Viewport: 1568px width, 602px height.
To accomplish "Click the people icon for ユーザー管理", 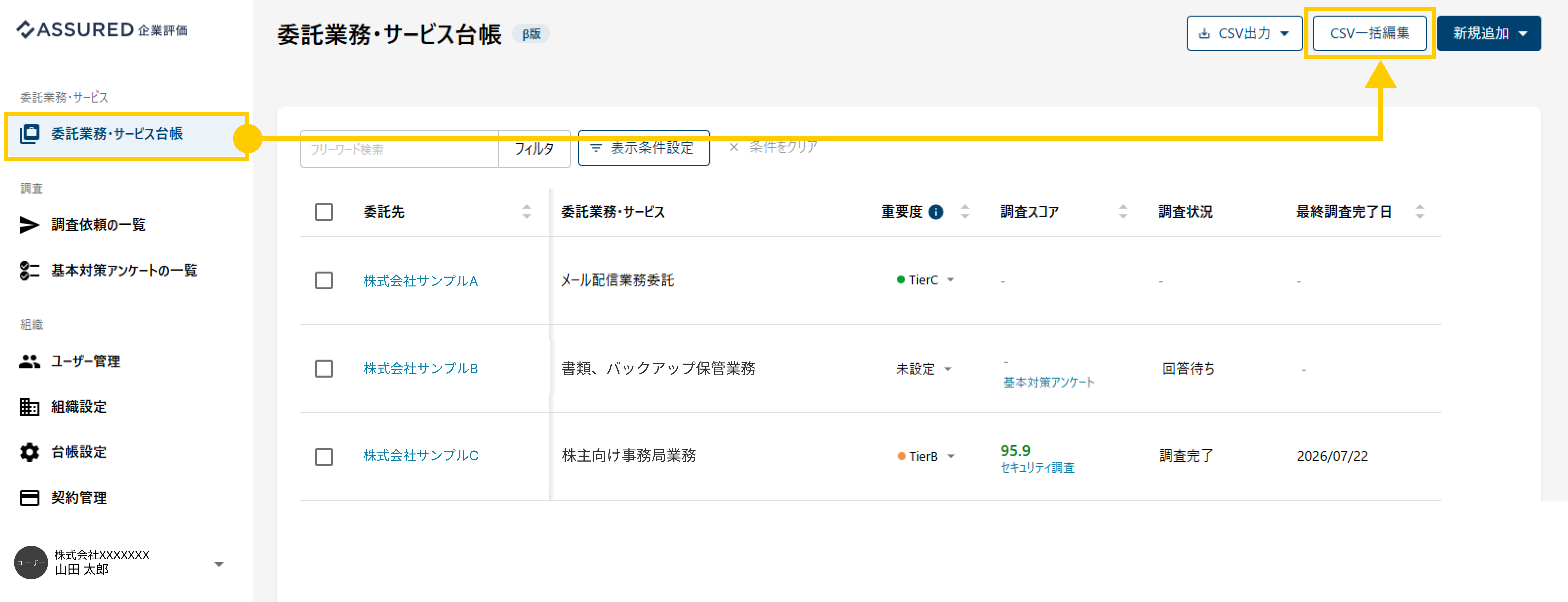I will 29,361.
